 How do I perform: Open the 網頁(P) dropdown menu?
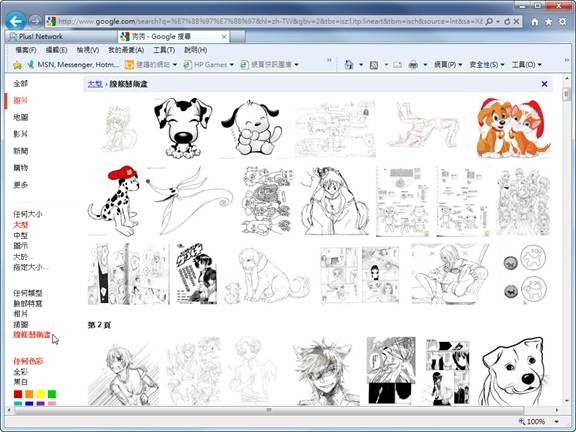(448, 65)
